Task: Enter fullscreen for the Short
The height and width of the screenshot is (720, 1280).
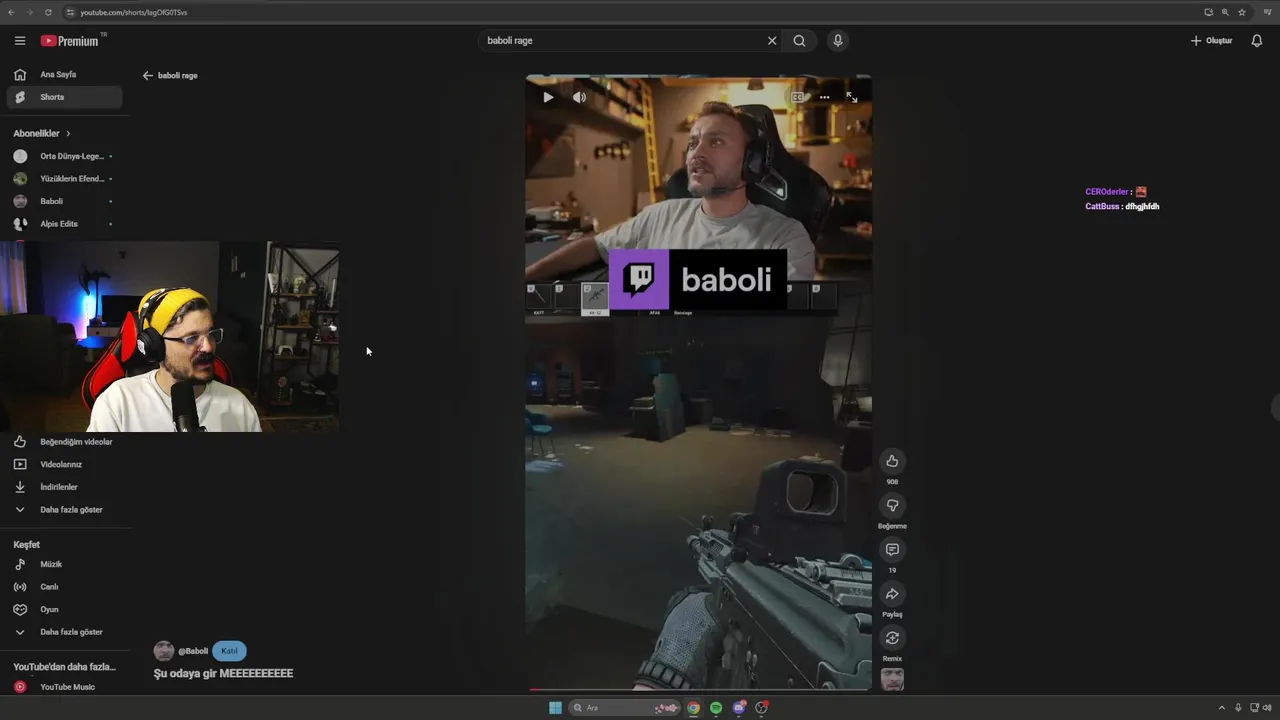Action: [x=852, y=97]
